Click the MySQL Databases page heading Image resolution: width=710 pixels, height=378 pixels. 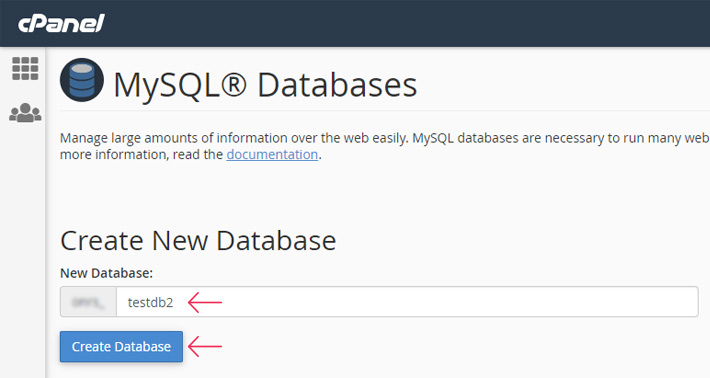265,85
